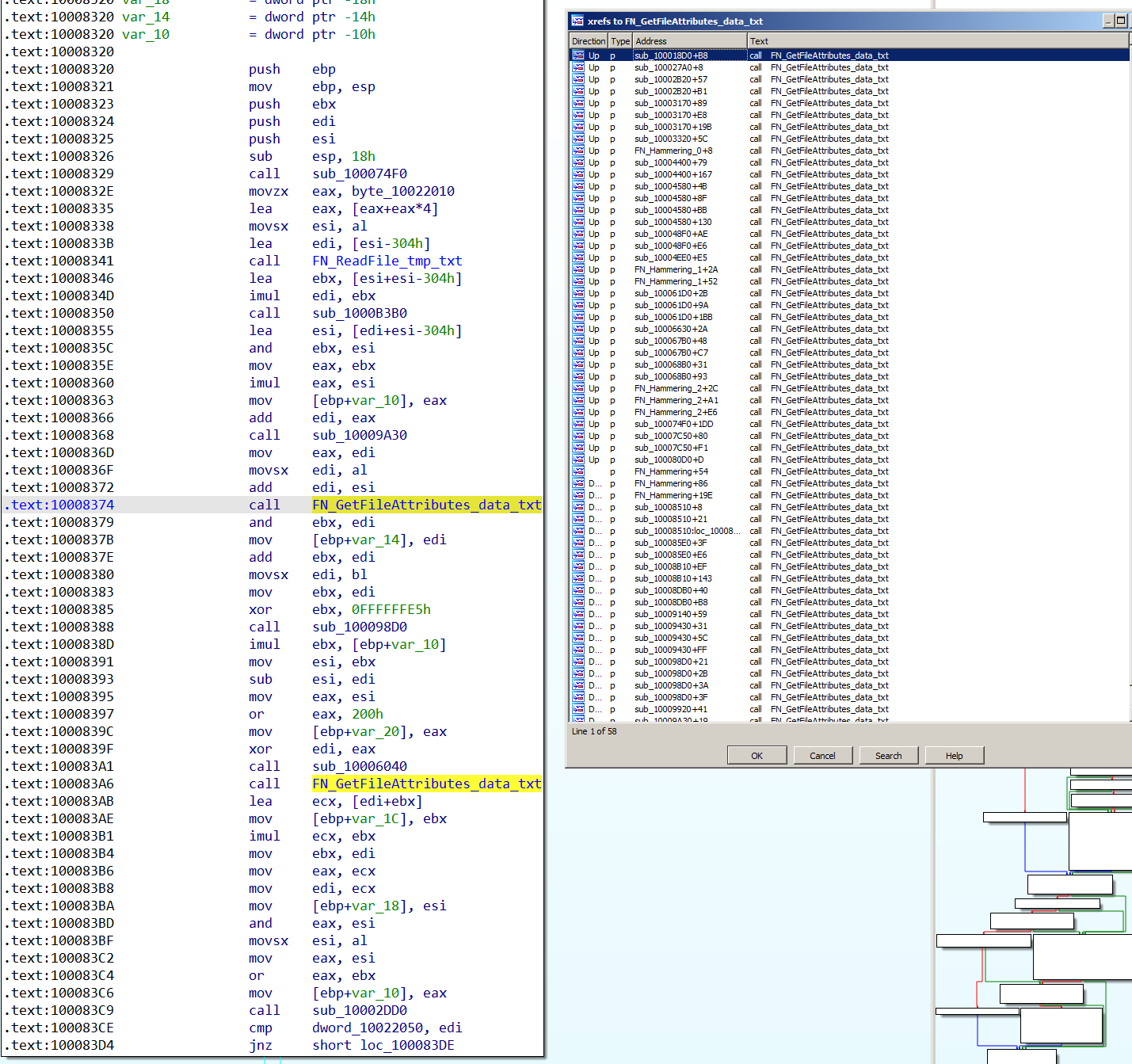This screenshot has height=1064, width=1132.
Task: Sort xrefs by the Address column
Action: (690, 40)
